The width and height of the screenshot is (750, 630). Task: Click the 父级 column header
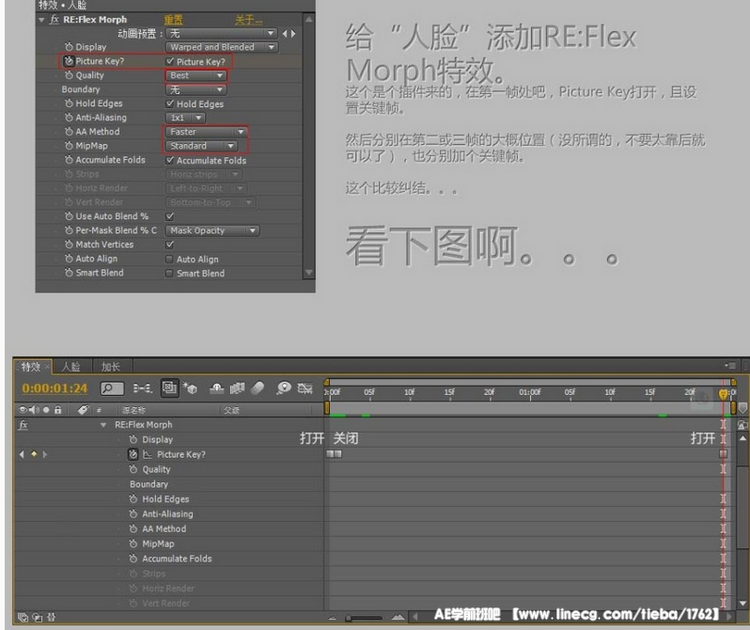[x=232, y=410]
